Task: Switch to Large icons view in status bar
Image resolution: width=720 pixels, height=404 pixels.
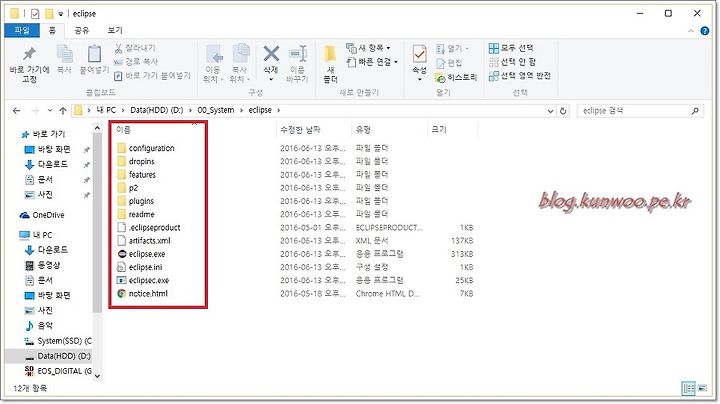Action: (x=703, y=388)
